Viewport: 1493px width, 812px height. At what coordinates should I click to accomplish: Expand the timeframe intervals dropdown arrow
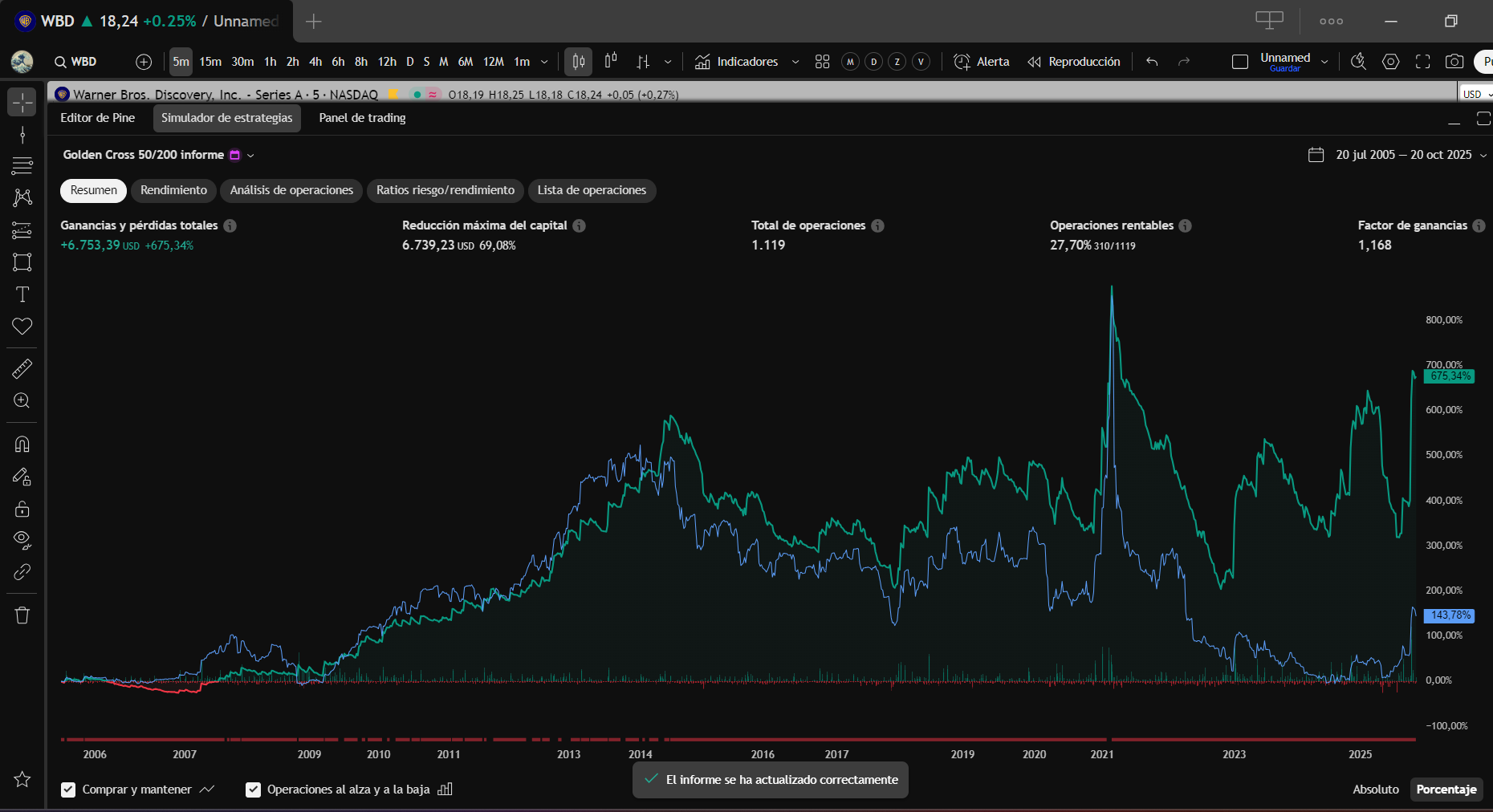click(x=544, y=62)
